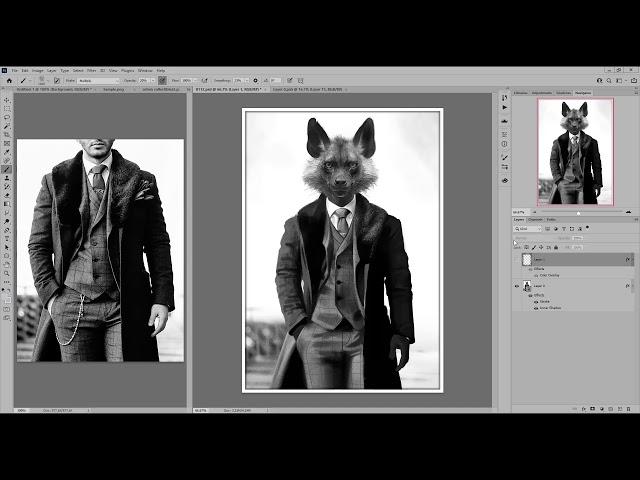Screen dimensions: 640x480
Task: Create a new group folder icon
Action: click(611, 409)
